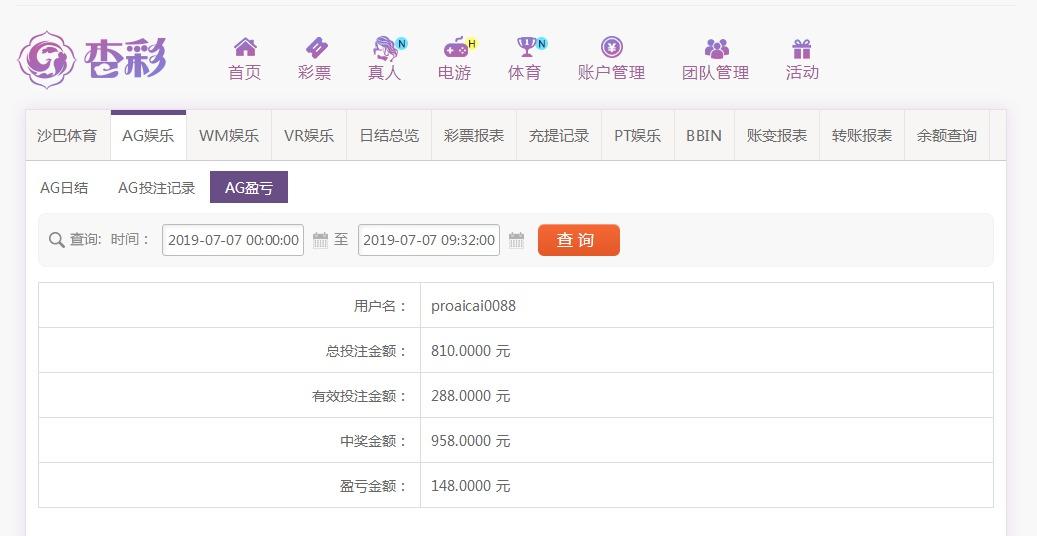Screen dimensions: 1037x536
Task: Switch to the 余额查询 tab
Action: [x=946, y=136]
